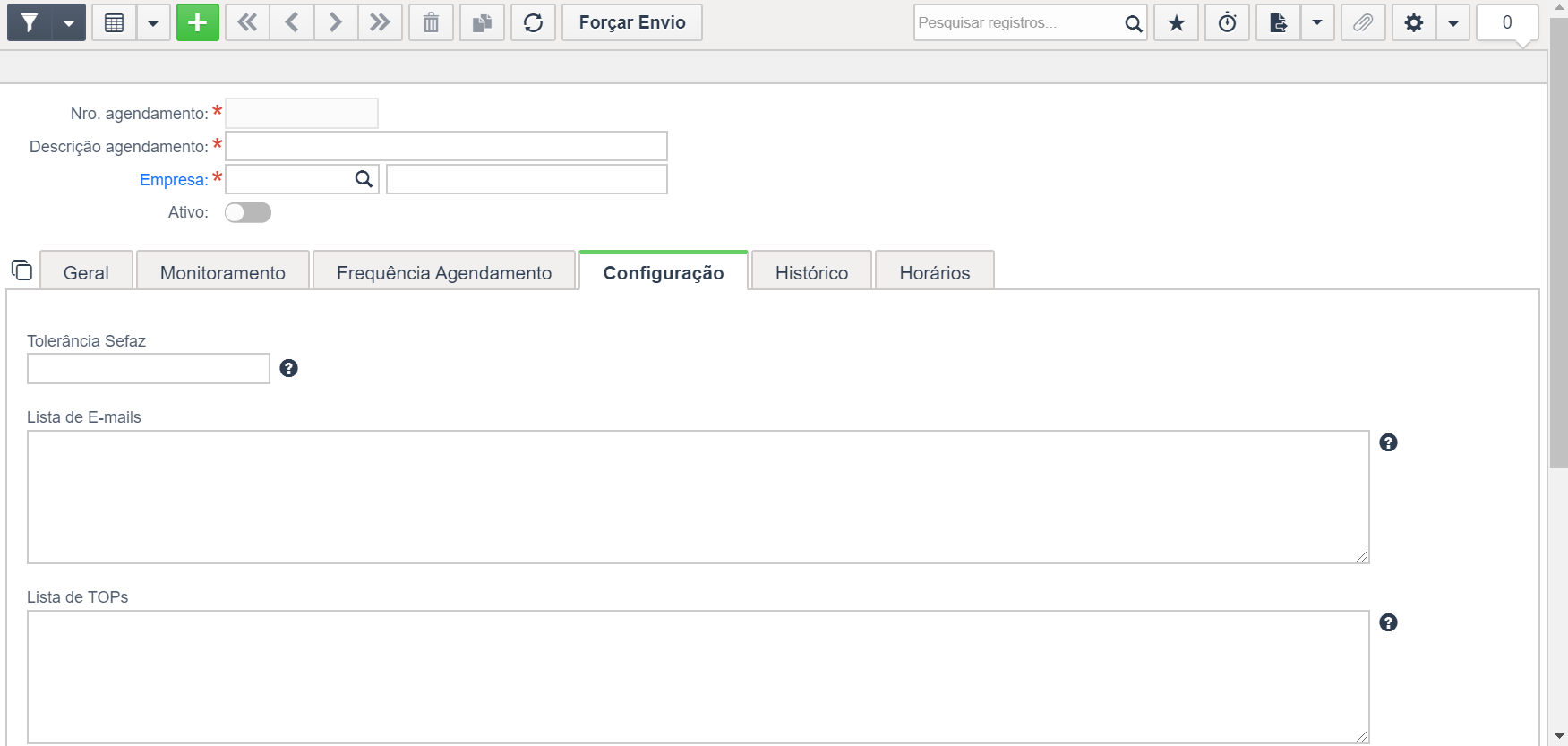Screen dimensions: 1568x746
Task: Click the trash delete record icon
Action: [431, 22]
